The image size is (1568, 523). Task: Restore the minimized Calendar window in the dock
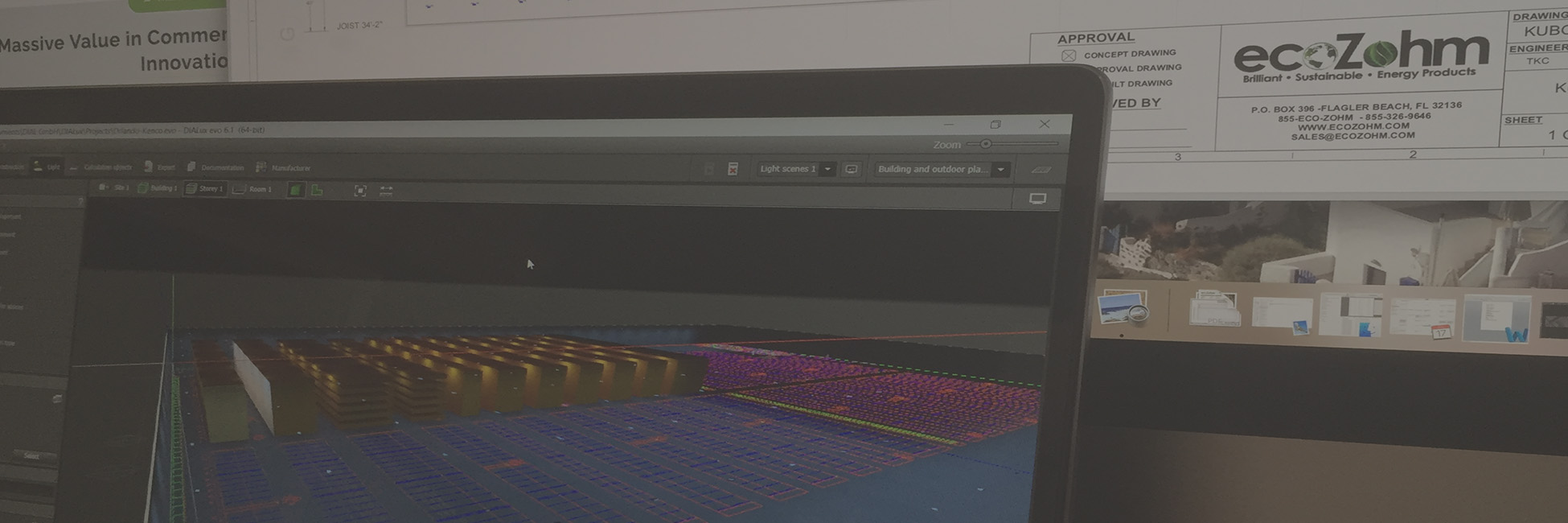pos(1422,318)
